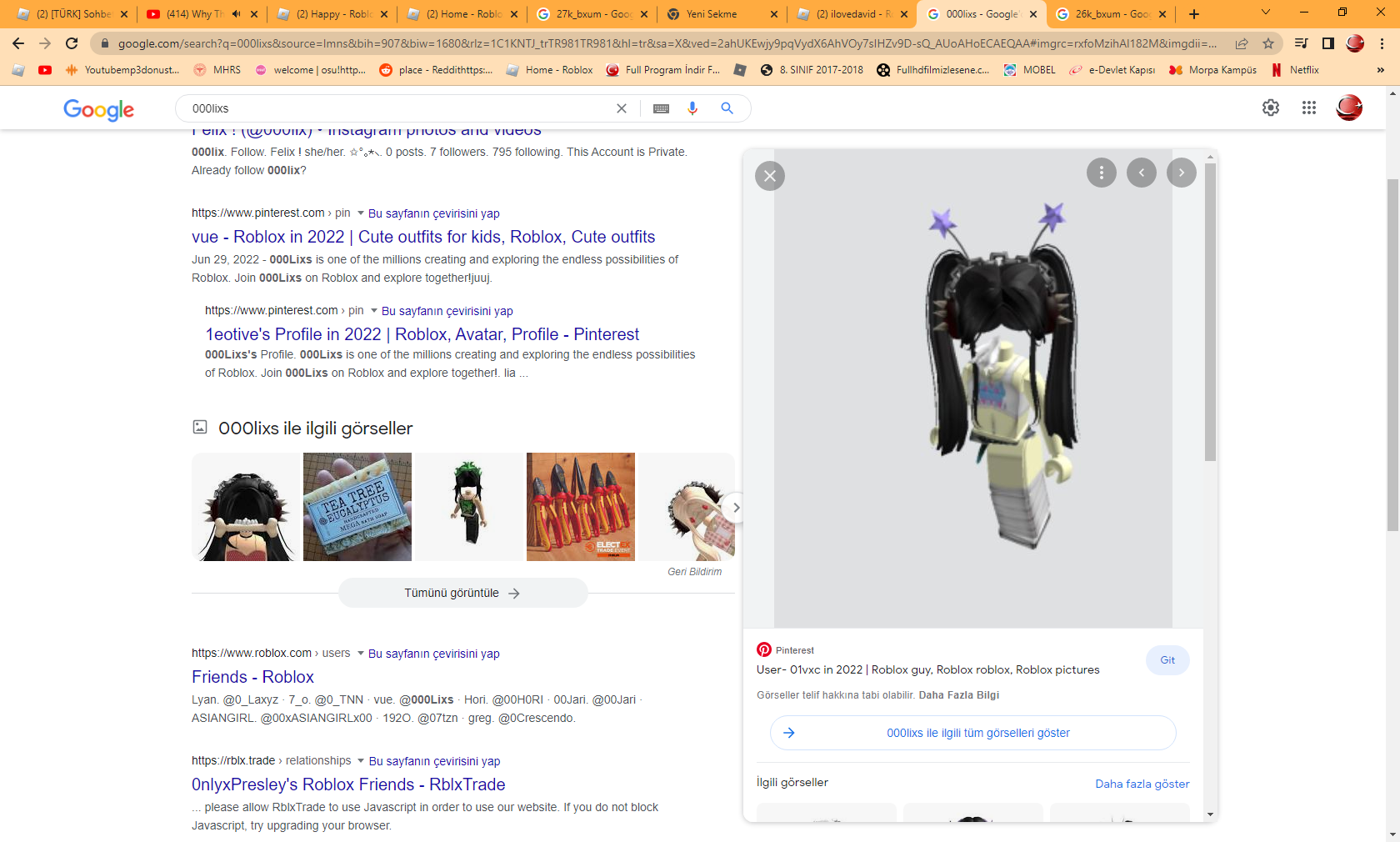Go to next image in preview
This screenshot has height=842, width=1400.
1182,173
